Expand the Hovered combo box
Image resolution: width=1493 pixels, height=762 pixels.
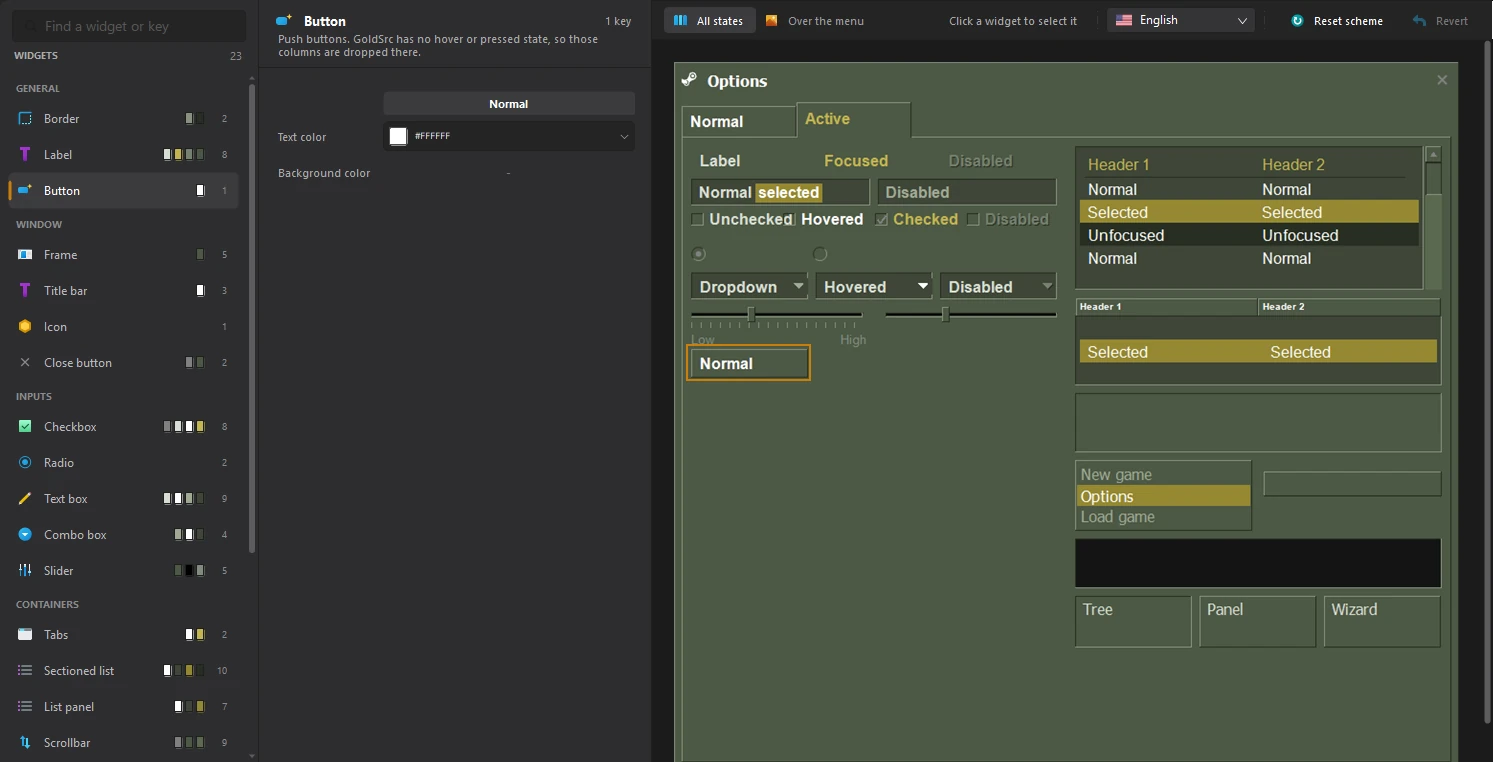click(874, 286)
